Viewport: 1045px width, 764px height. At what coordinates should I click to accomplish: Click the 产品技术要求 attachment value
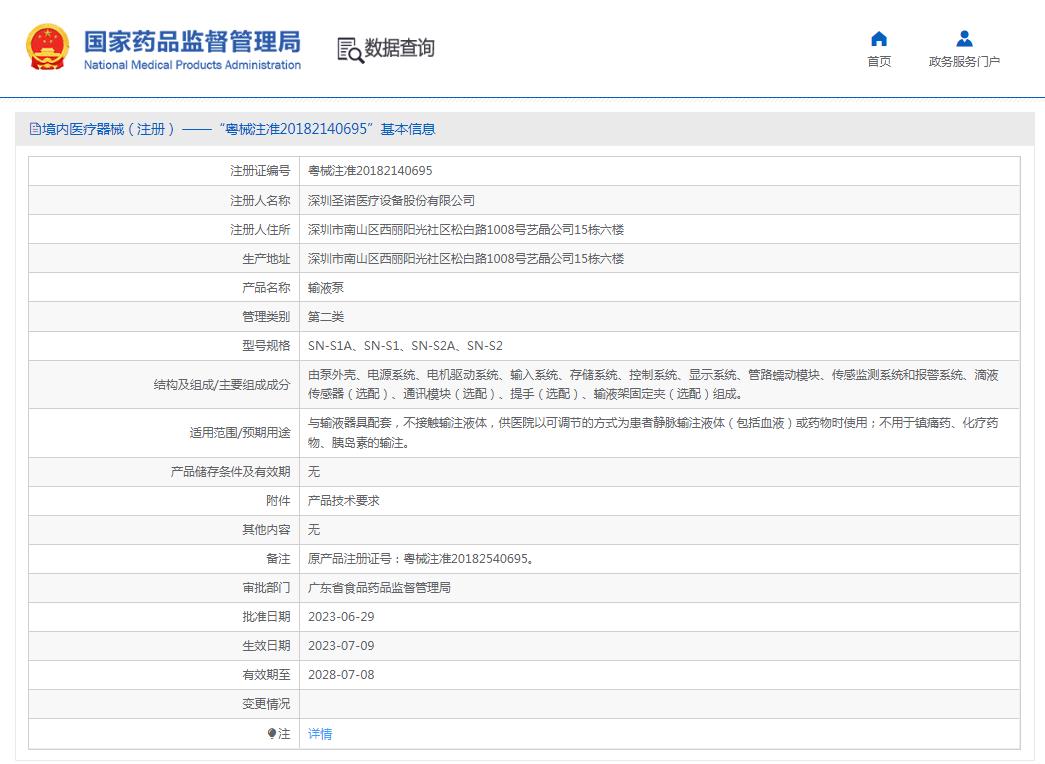[343, 501]
